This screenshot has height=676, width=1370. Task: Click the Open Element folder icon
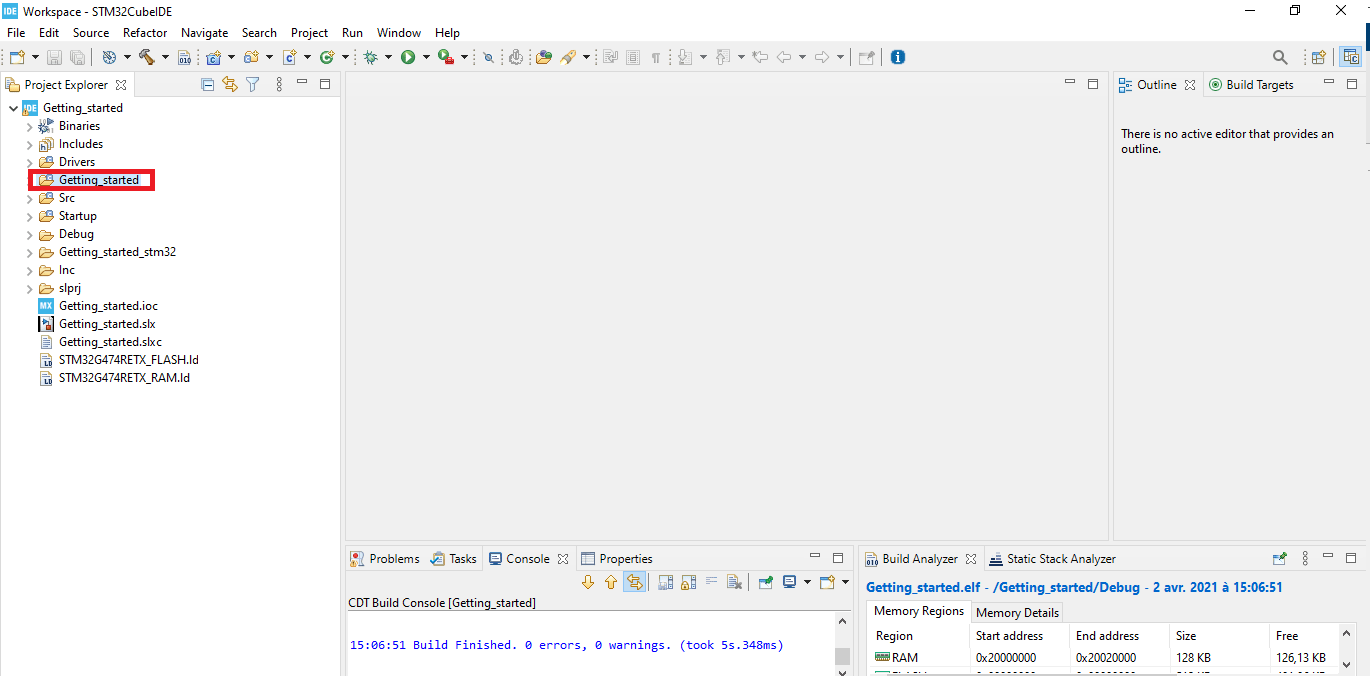(x=543, y=57)
